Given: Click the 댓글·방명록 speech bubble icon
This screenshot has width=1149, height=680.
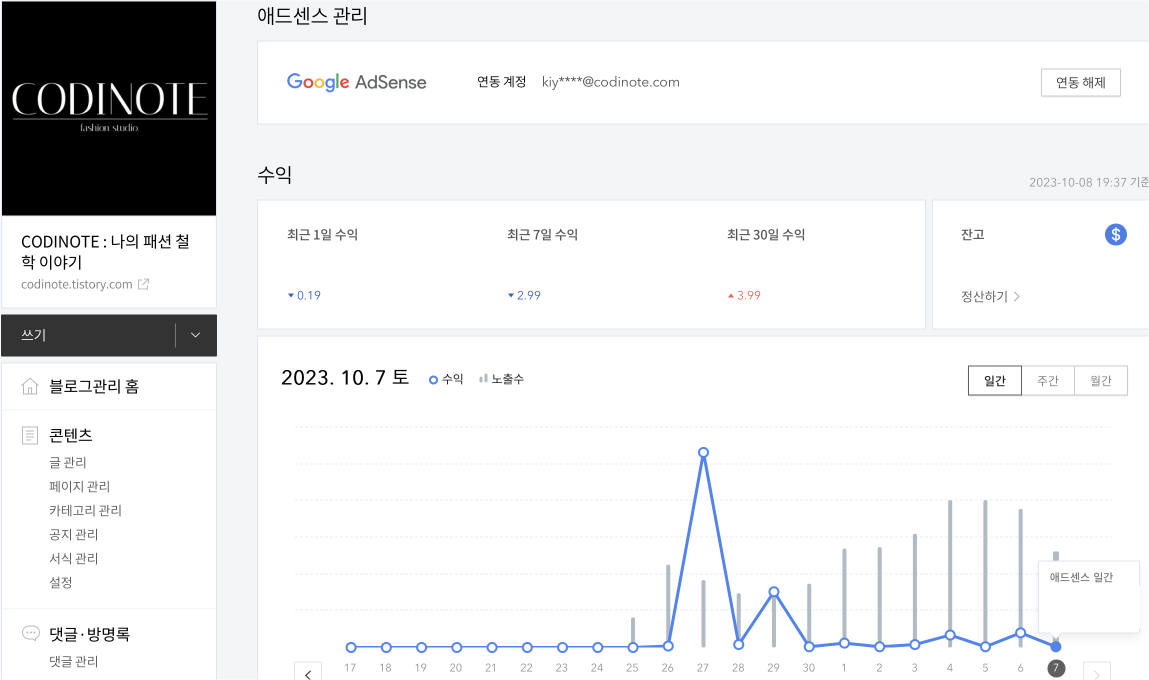Looking at the screenshot, I should (31, 633).
